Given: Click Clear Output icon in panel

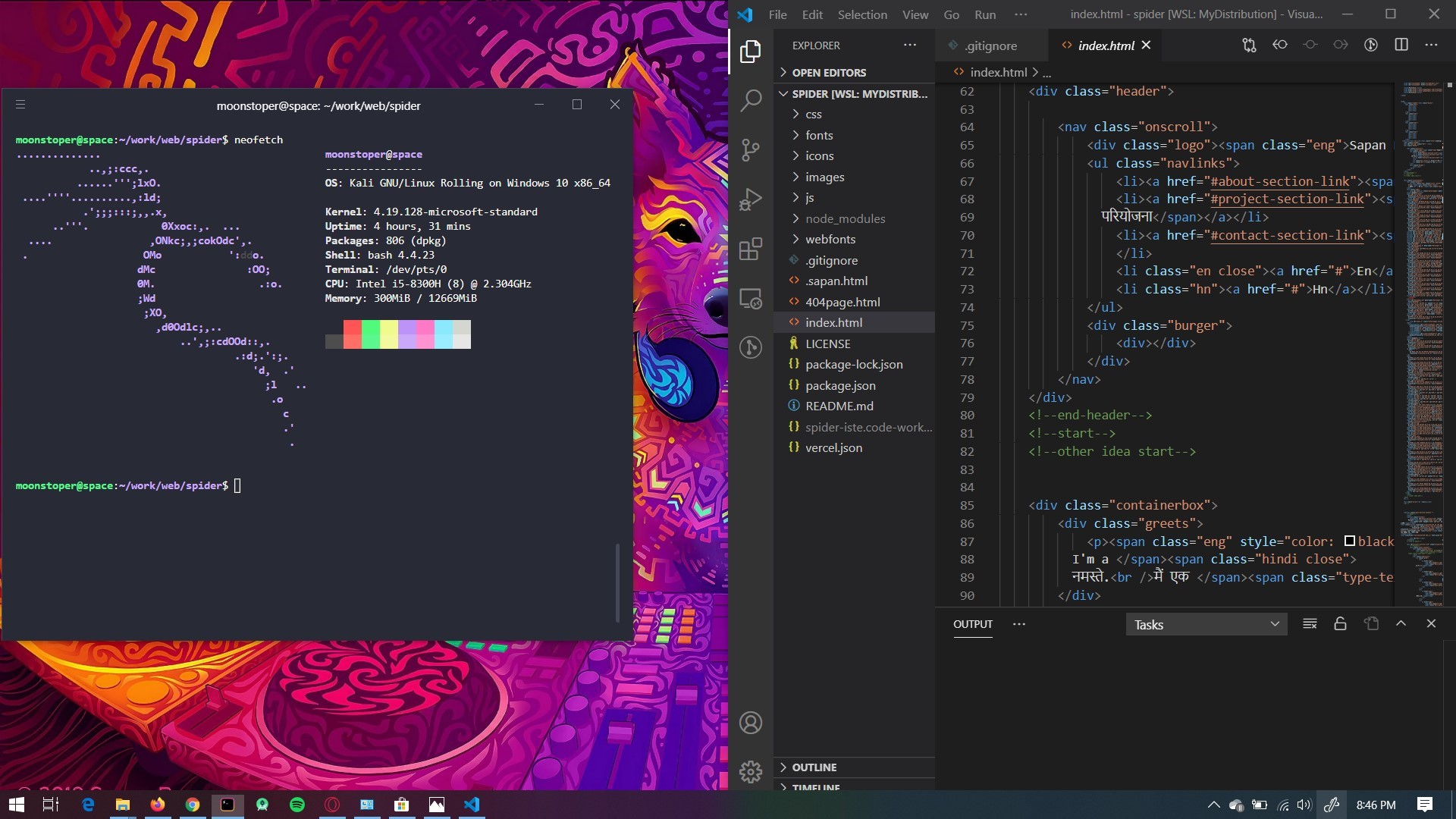Looking at the screenshot, I should click(x=1310, y=623).
